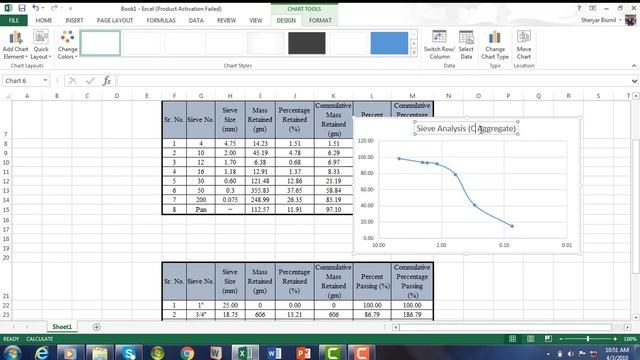Select column H header

pos(230,96)
